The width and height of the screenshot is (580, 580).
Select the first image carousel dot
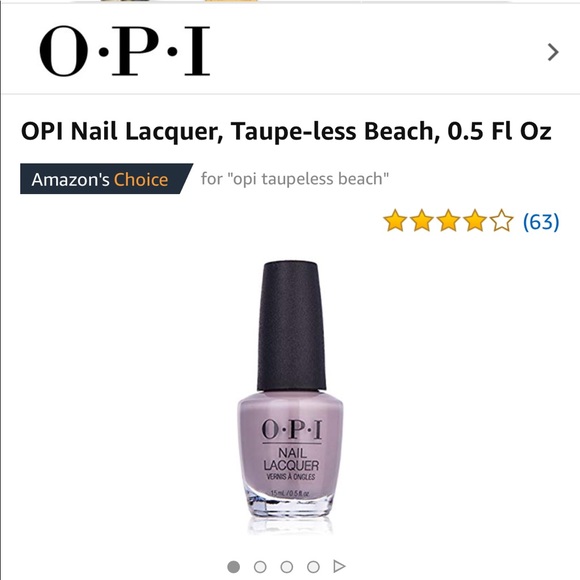[233, 567]
